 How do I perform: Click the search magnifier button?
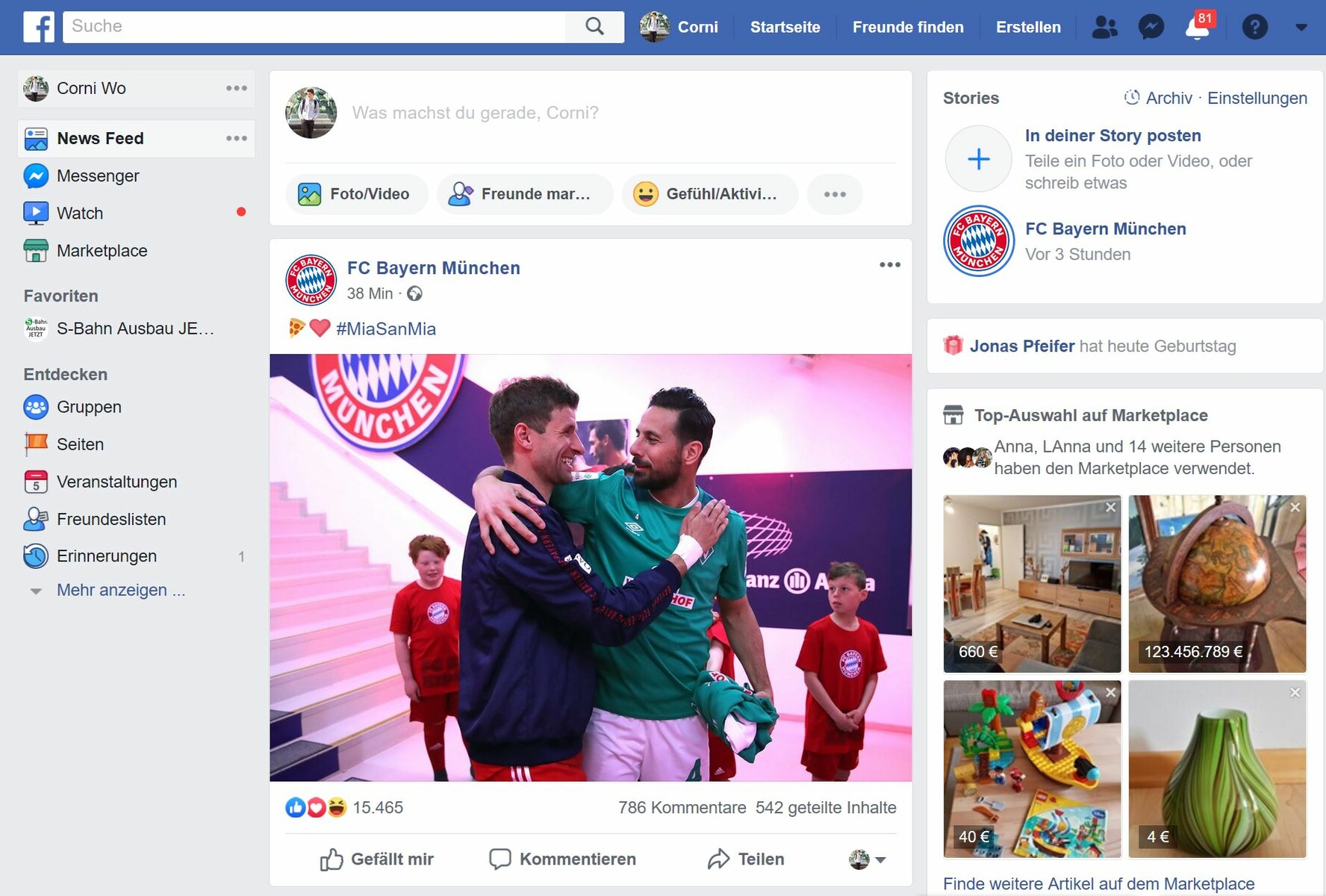pyautogui.click(x=594, y=27)
